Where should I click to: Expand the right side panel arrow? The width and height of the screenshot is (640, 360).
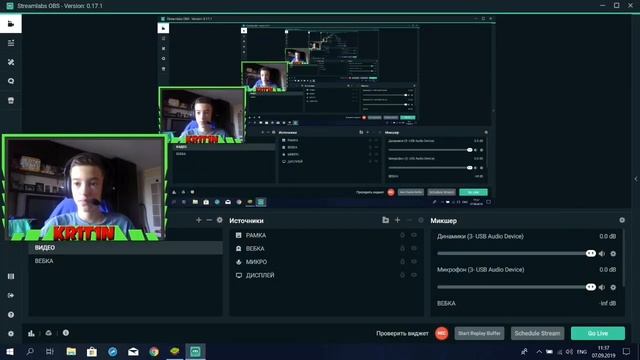pos(636,179)
